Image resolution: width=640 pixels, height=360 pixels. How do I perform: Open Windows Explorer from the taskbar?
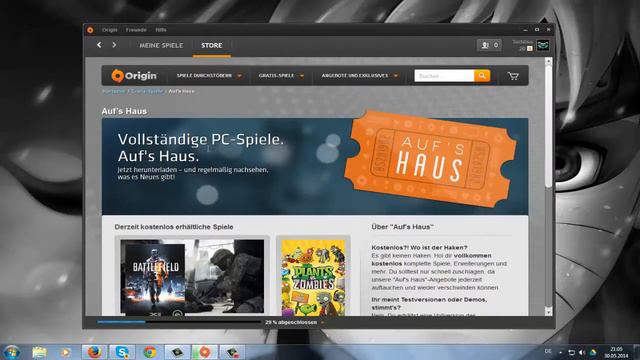39,352
